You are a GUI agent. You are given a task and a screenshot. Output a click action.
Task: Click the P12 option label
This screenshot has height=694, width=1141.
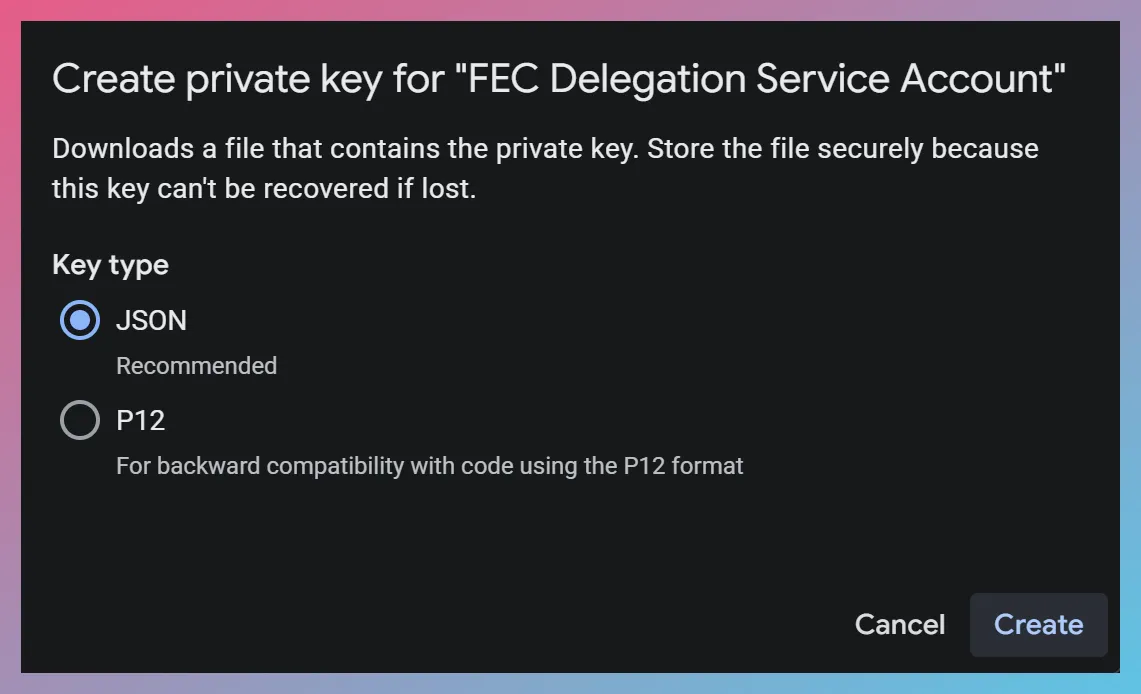(x=140, y=421)
